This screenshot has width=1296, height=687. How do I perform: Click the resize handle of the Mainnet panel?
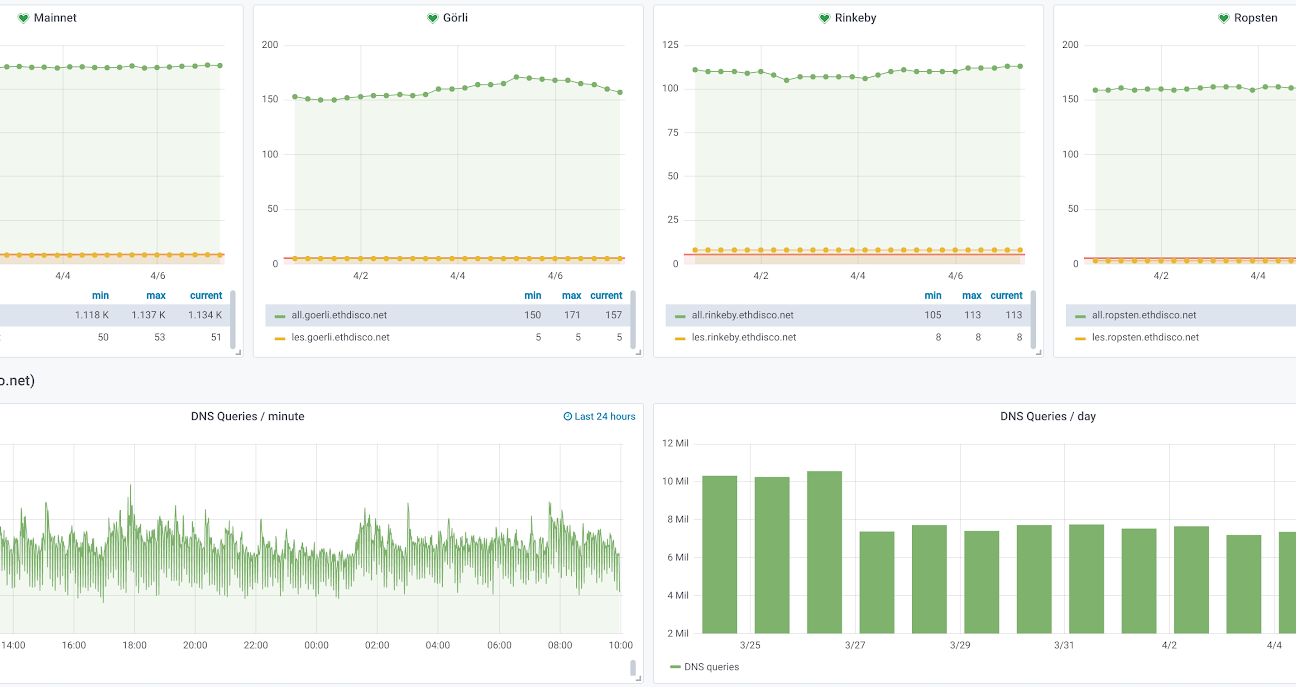point(237,351)
